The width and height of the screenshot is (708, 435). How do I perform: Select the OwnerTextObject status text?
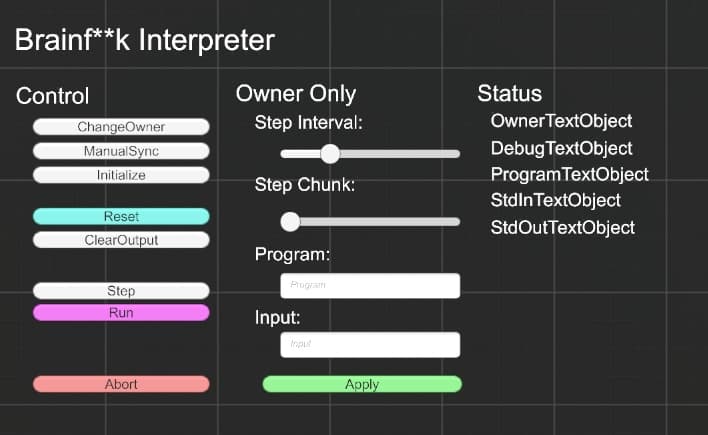(561, 121)
